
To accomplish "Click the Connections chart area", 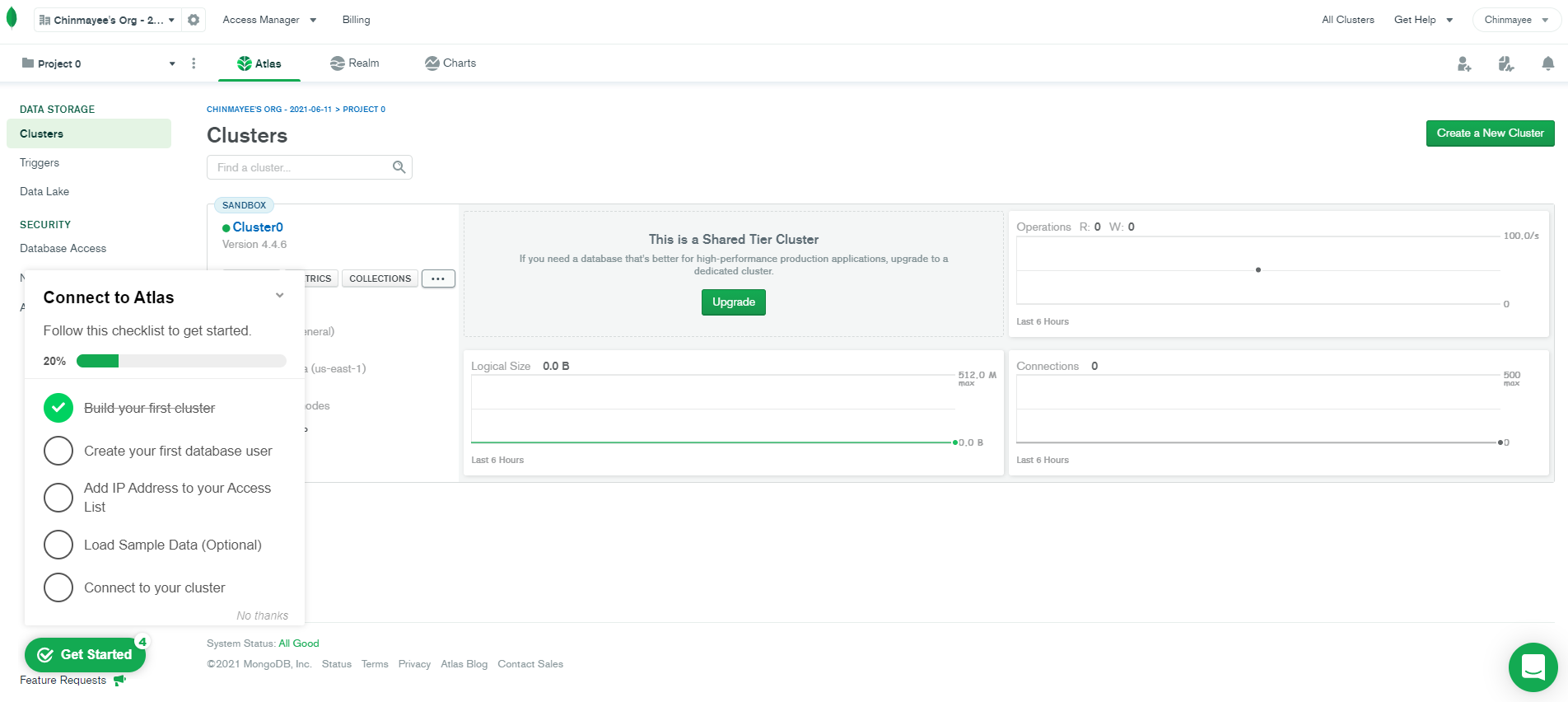I will 1258,409.
